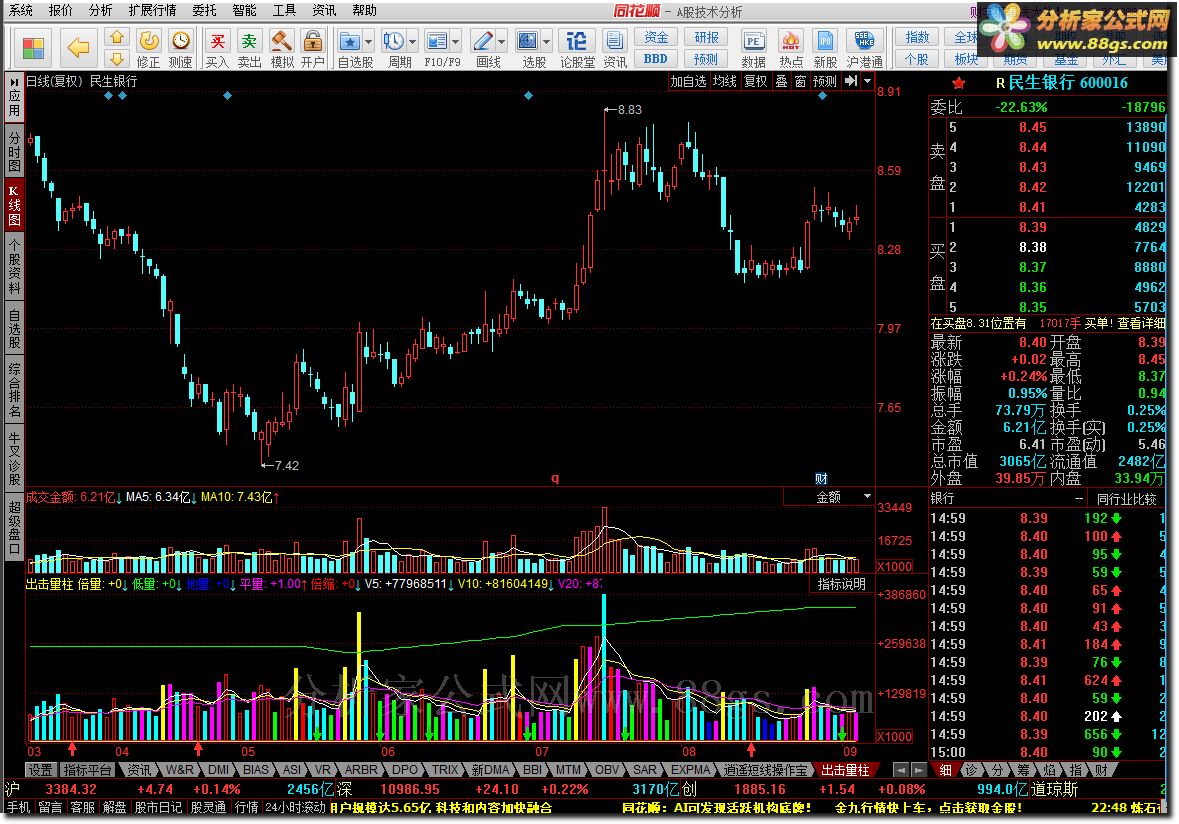Go back with the yellow left arrow
The image size is (1179, 824).
(77, 48)
